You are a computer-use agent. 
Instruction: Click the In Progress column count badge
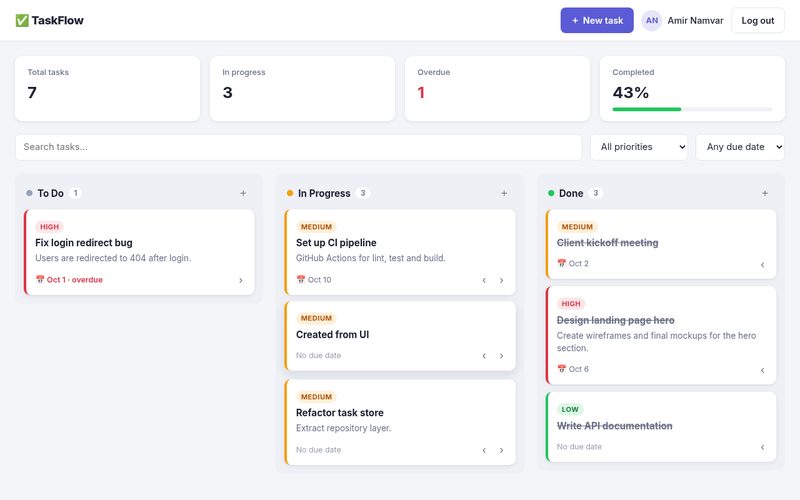point(363,193)
